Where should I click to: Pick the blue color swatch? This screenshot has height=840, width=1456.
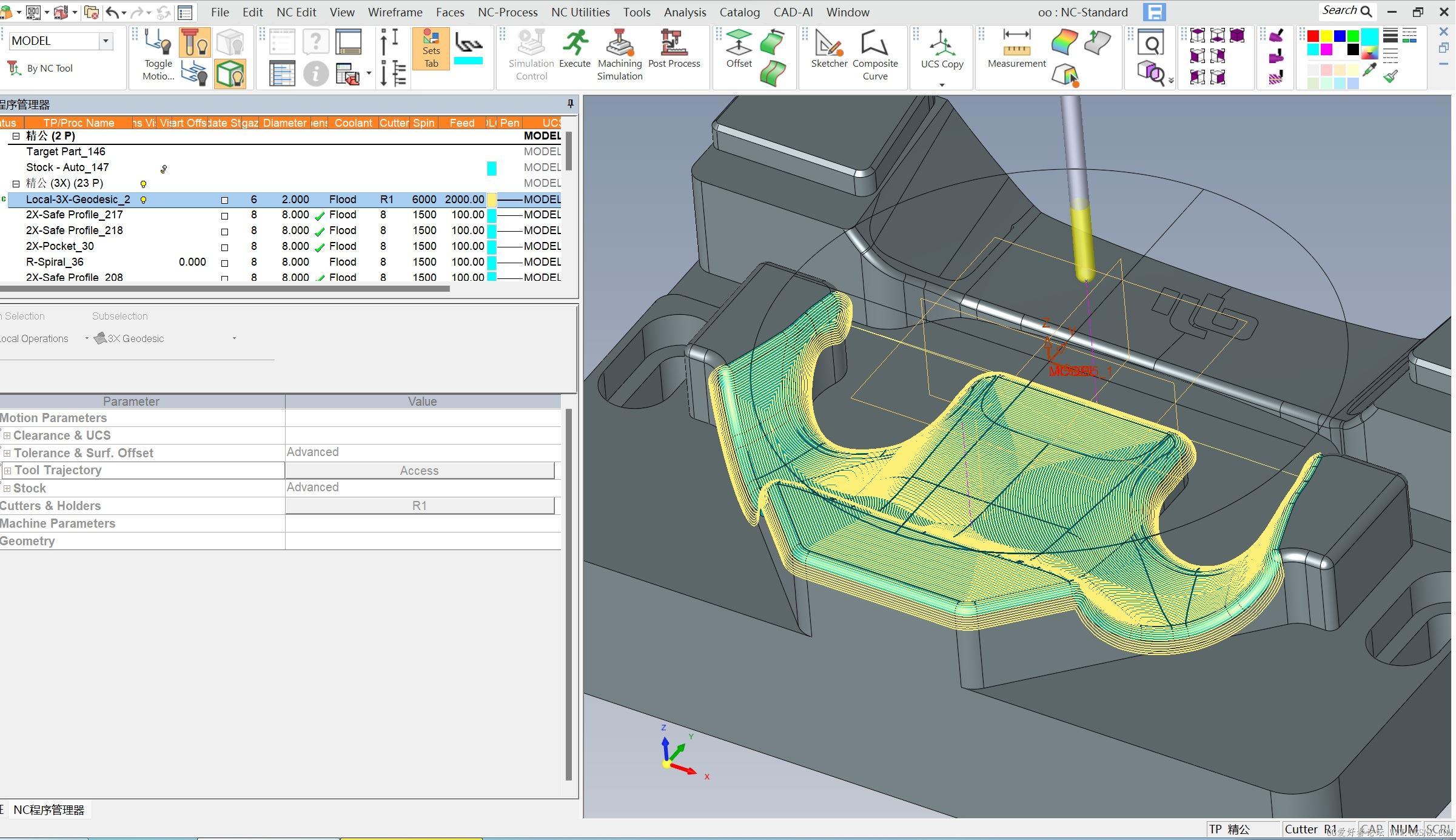coord(1340,36)
